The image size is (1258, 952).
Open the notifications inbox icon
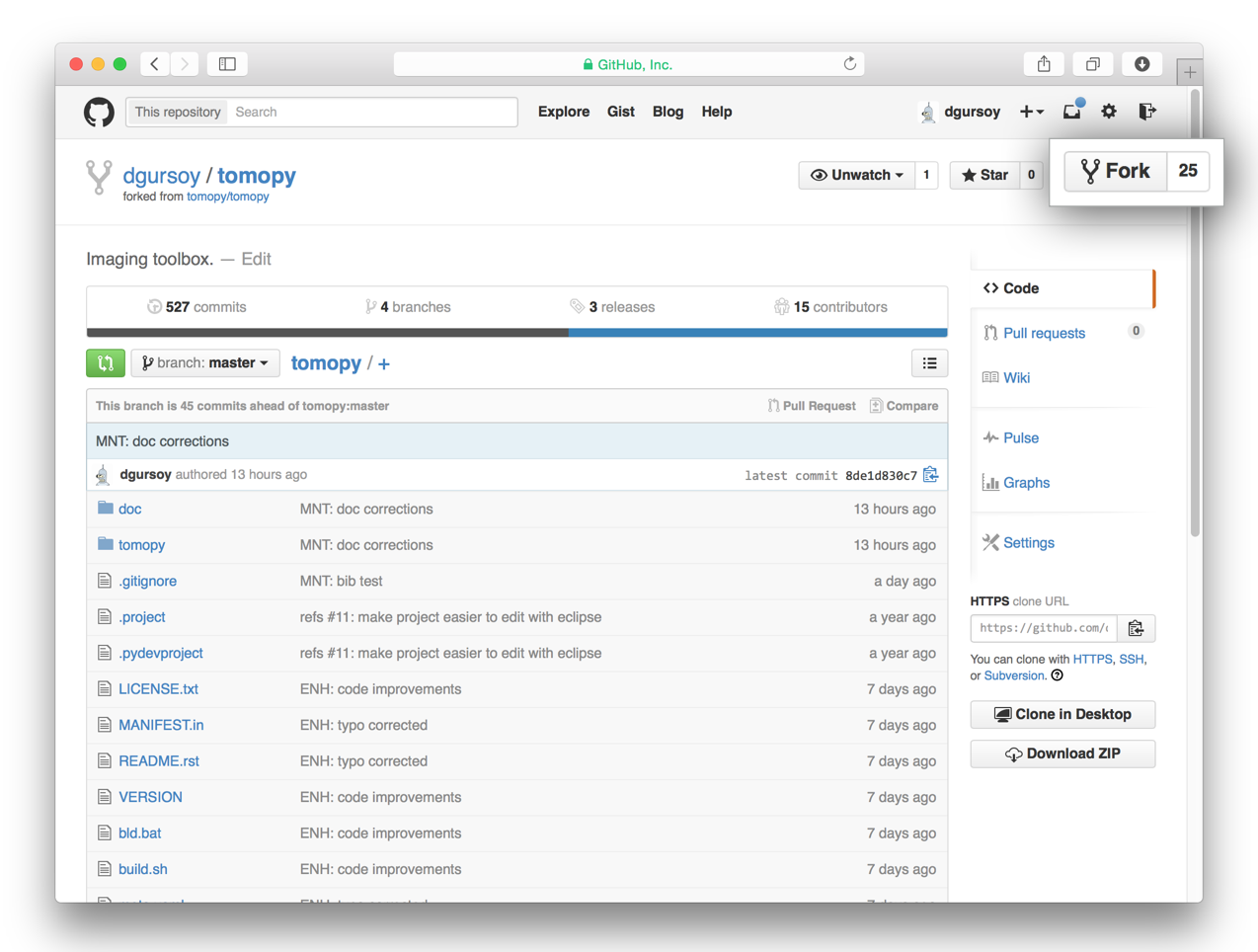[x=1071, y=112]
